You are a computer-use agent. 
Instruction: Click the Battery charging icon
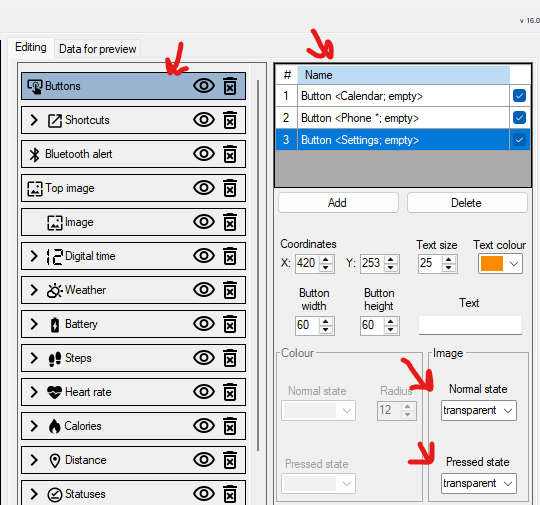pyautogui.click(x=55, y=325)
